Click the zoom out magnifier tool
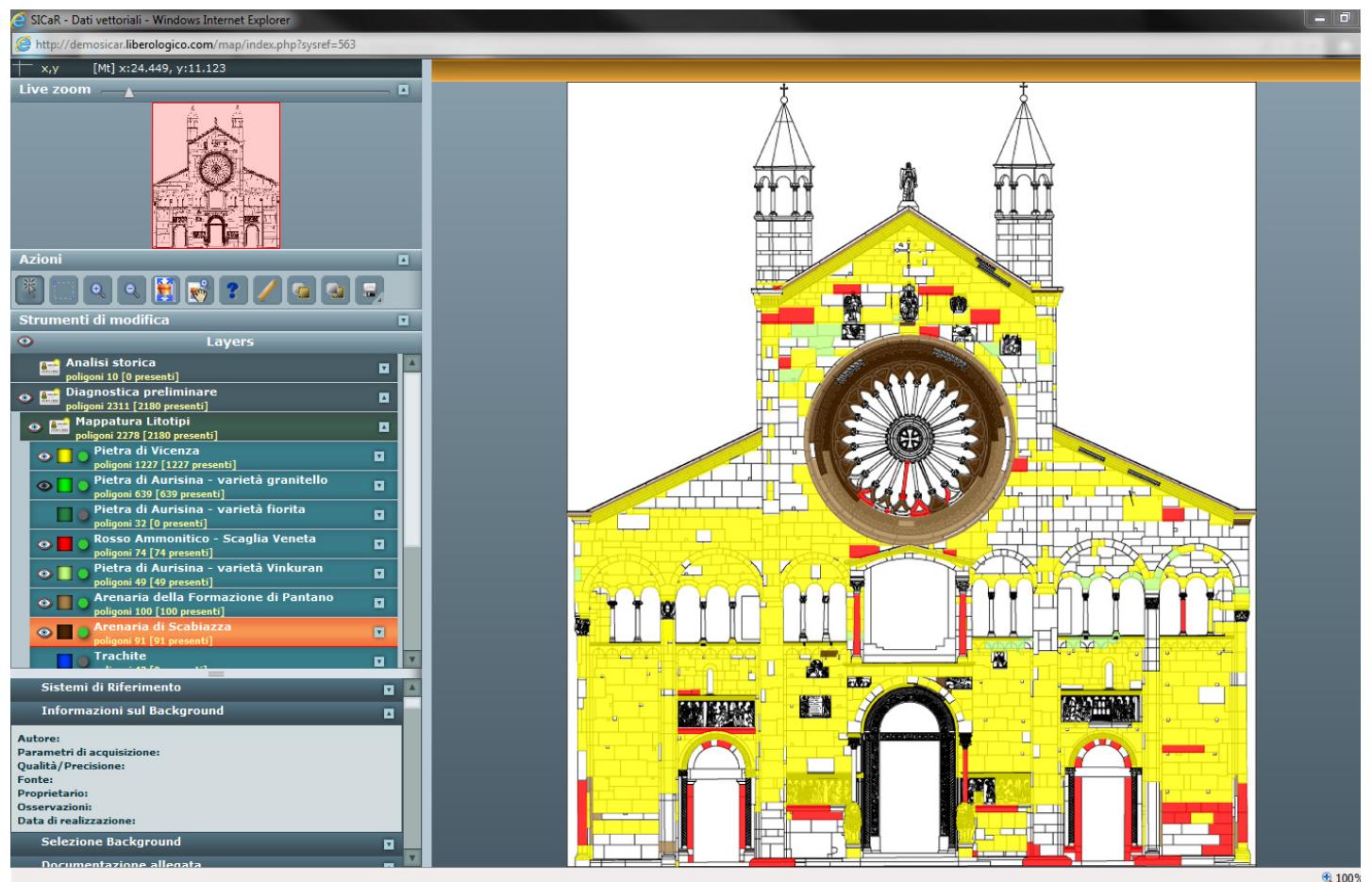This screenshot has width=1372, height=882. tap(132, 291)
